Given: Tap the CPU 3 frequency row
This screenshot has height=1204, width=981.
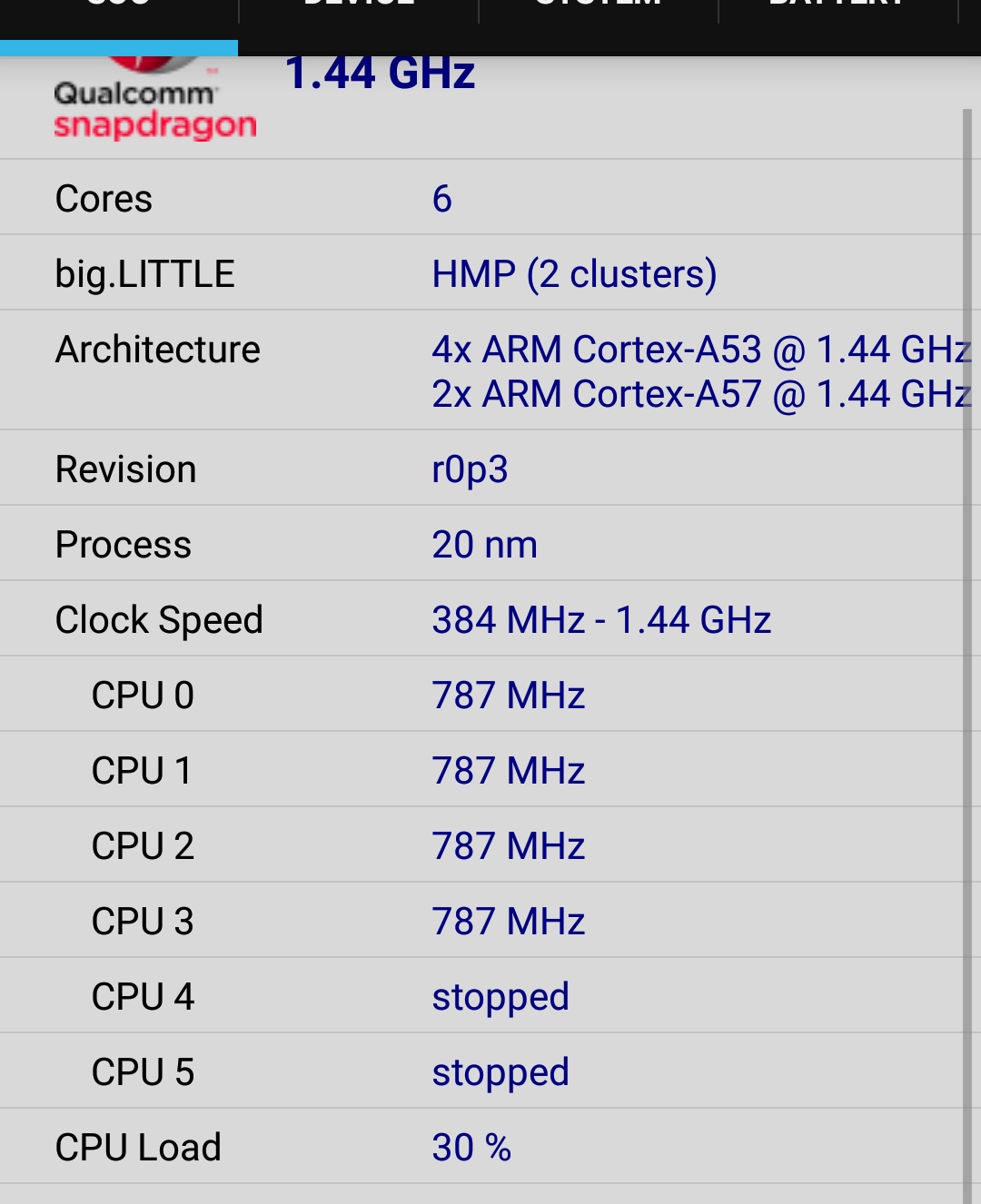Looking at the screenshot, I should pos(481,921).
